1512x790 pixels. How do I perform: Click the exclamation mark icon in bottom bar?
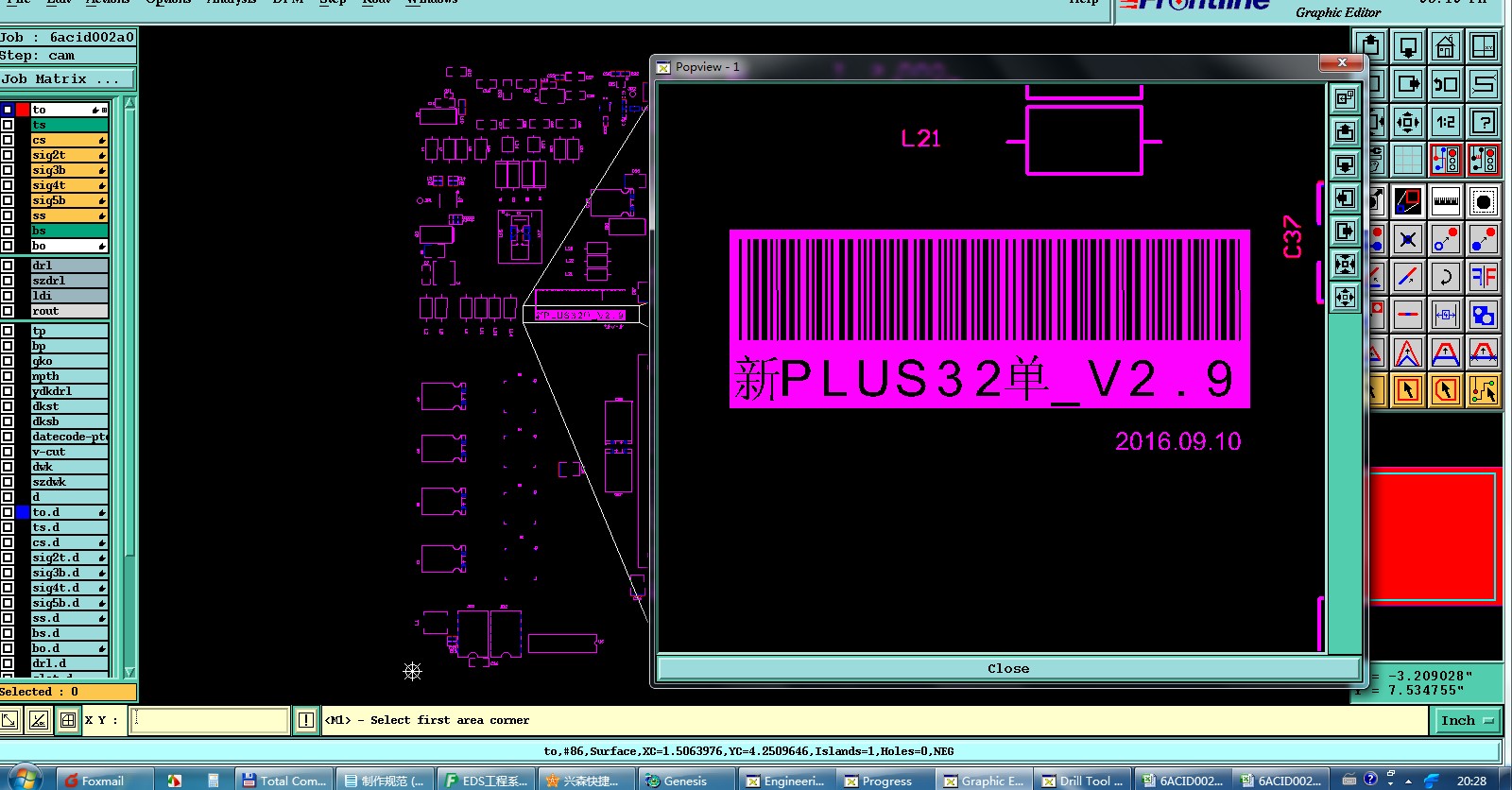point(306,720)
